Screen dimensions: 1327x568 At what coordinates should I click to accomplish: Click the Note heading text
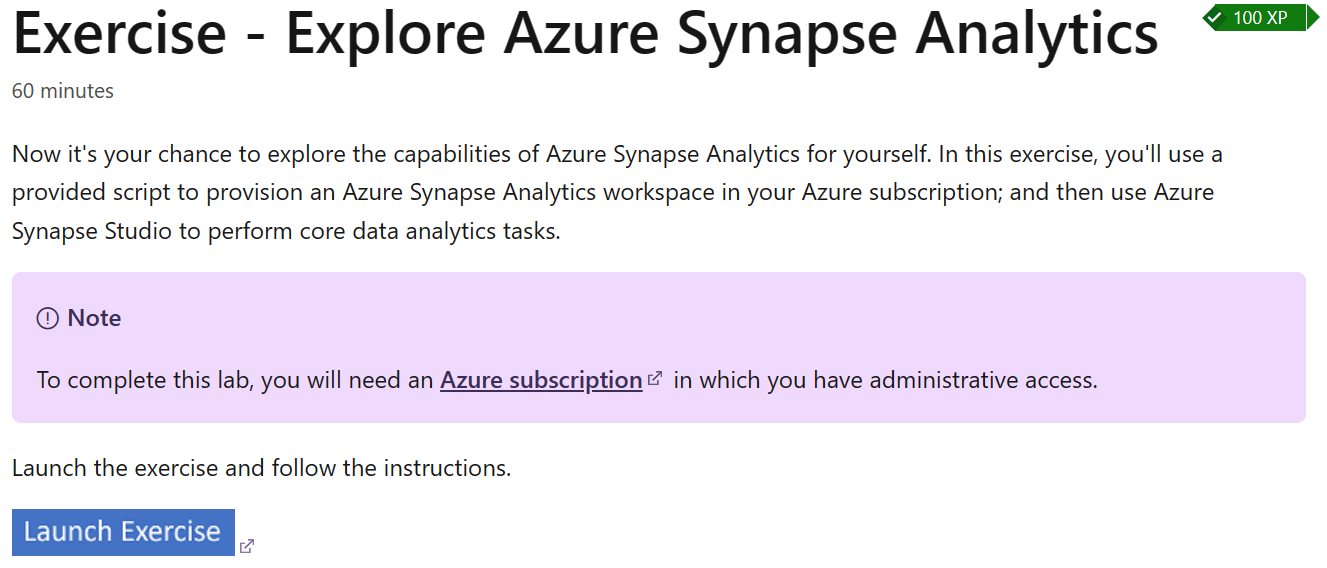pyautogui.click(x=94, y=318)
